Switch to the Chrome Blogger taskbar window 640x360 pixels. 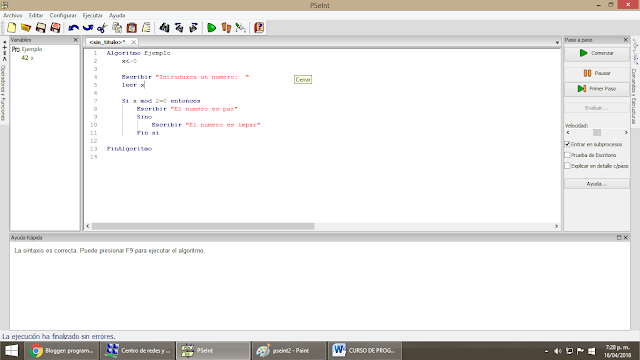(62, 351)
